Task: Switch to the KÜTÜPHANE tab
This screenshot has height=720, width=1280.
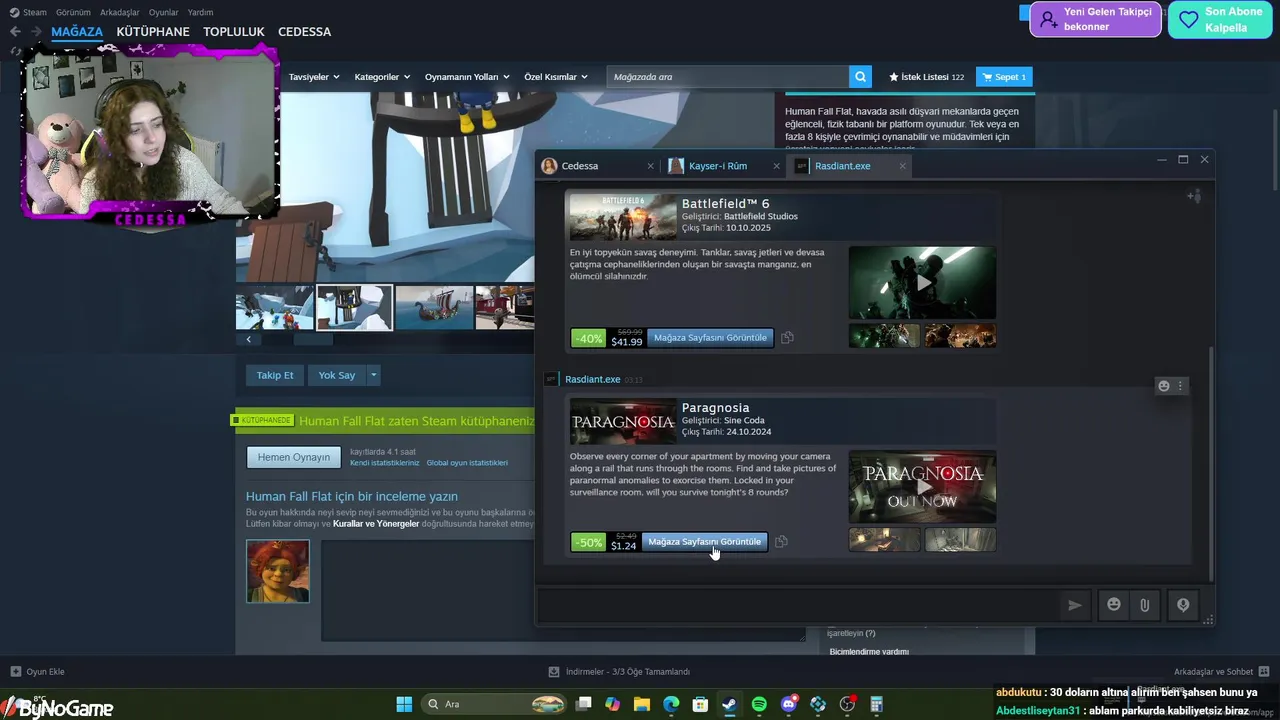Action: 153,32
